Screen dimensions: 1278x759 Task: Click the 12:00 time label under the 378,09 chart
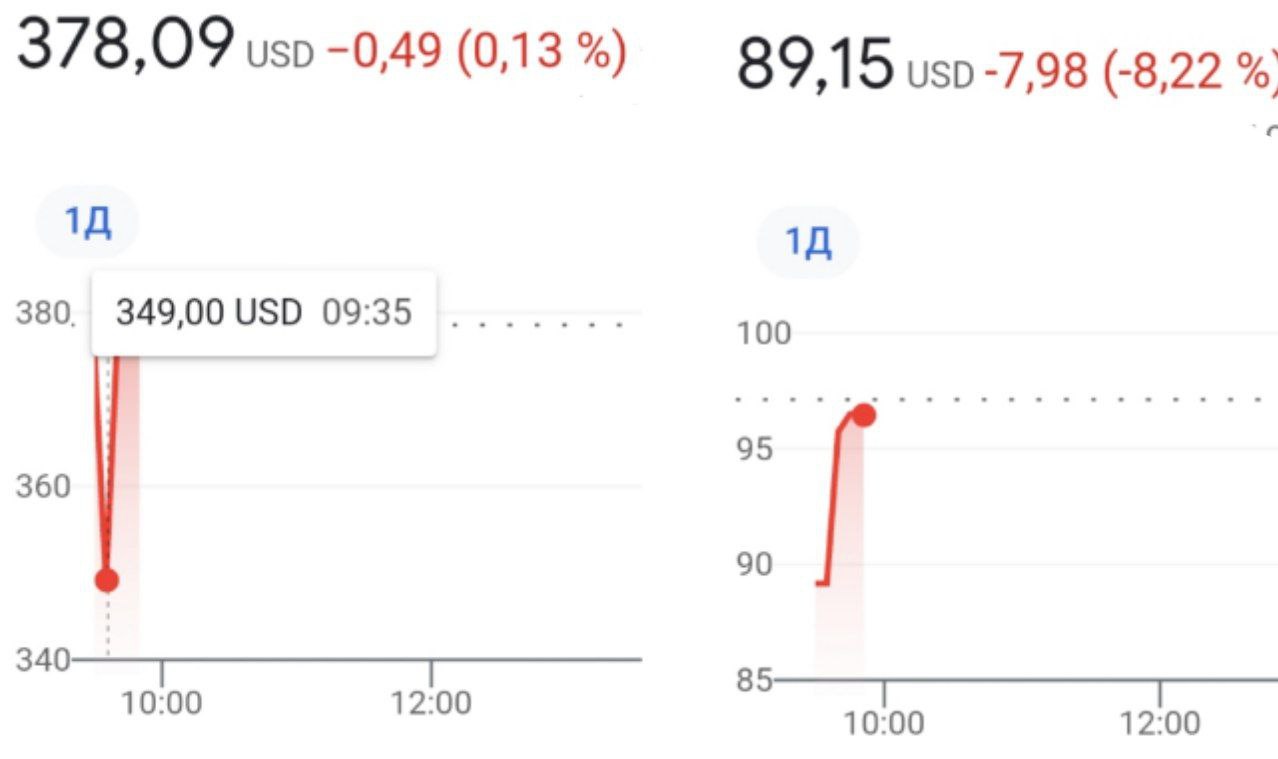pos(430,704)
